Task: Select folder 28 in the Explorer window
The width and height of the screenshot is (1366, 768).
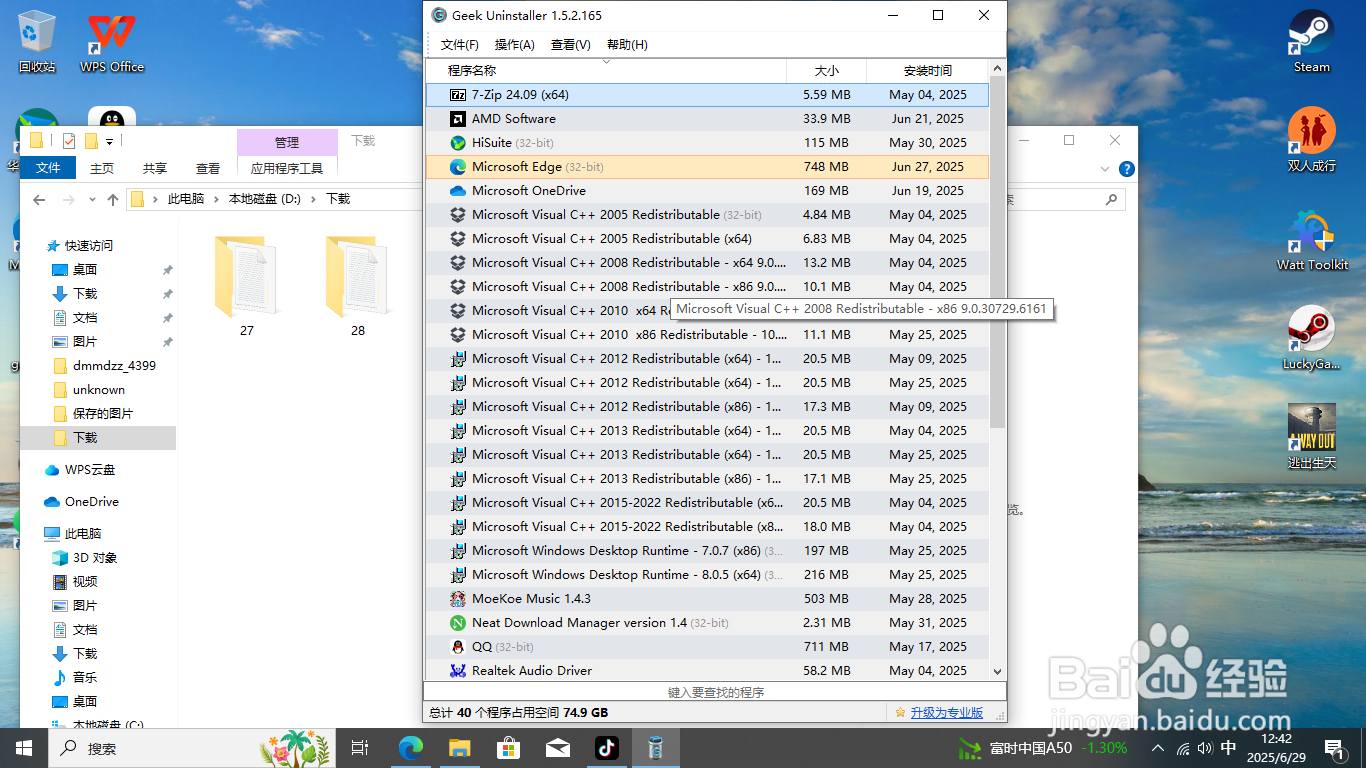Action: click(357, 286)
